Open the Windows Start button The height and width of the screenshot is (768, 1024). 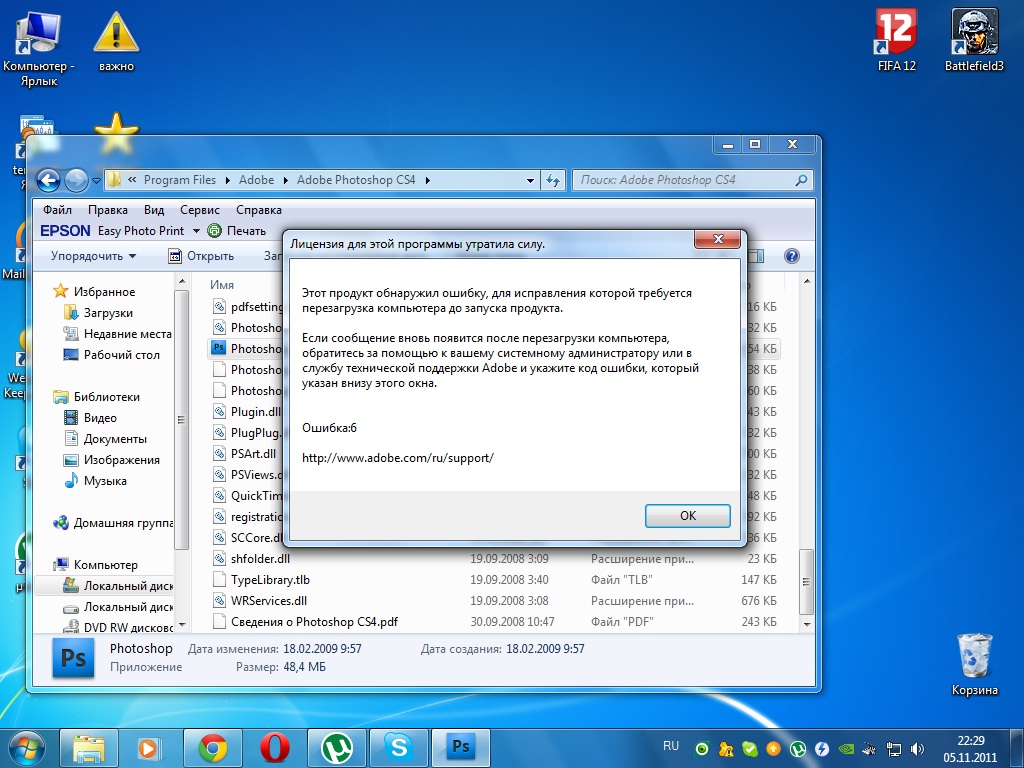coord(25,748)
